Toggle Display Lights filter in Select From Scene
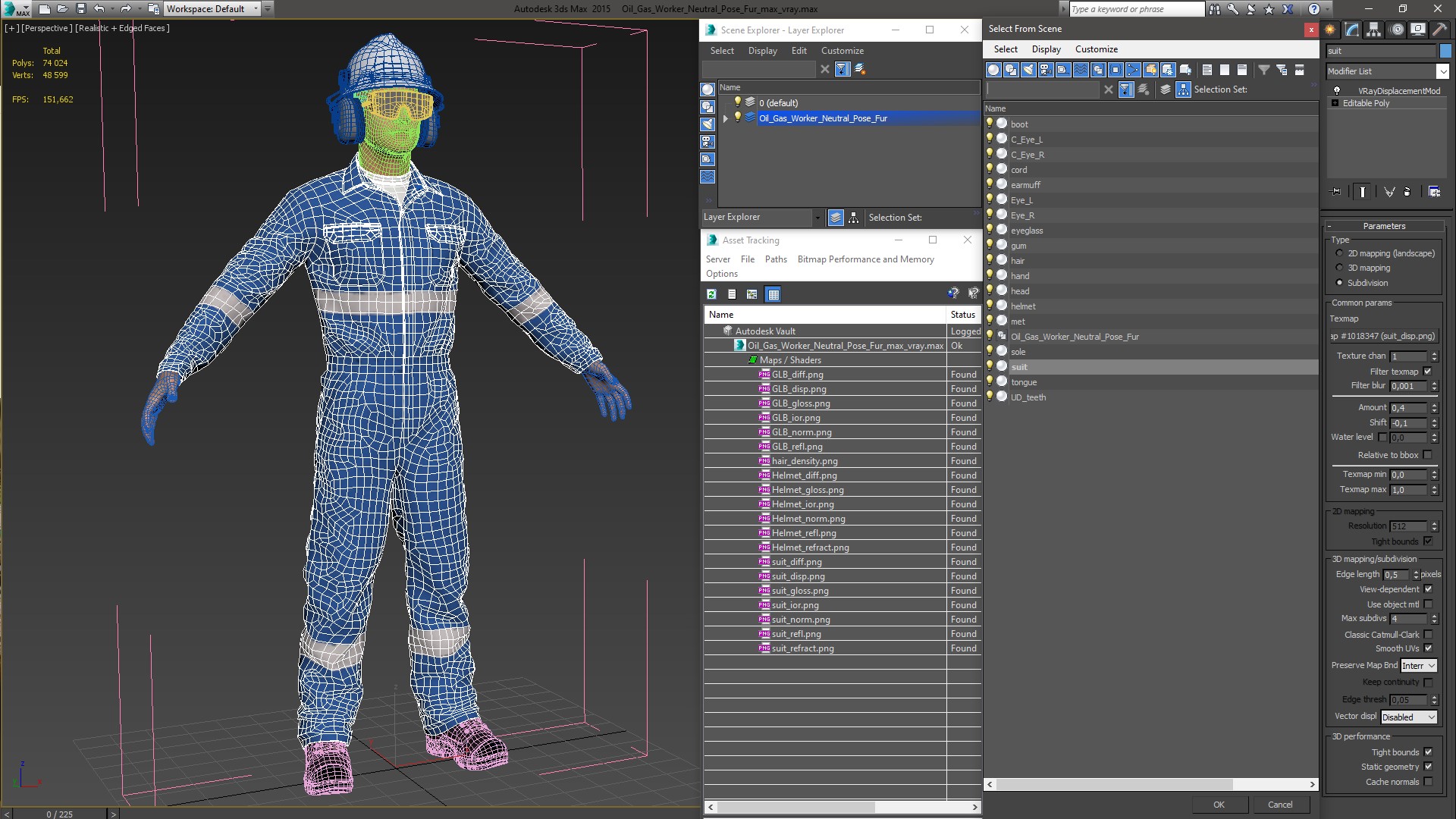The width and height of the screenshot is (1456, 819). [x=1028, y=70]
